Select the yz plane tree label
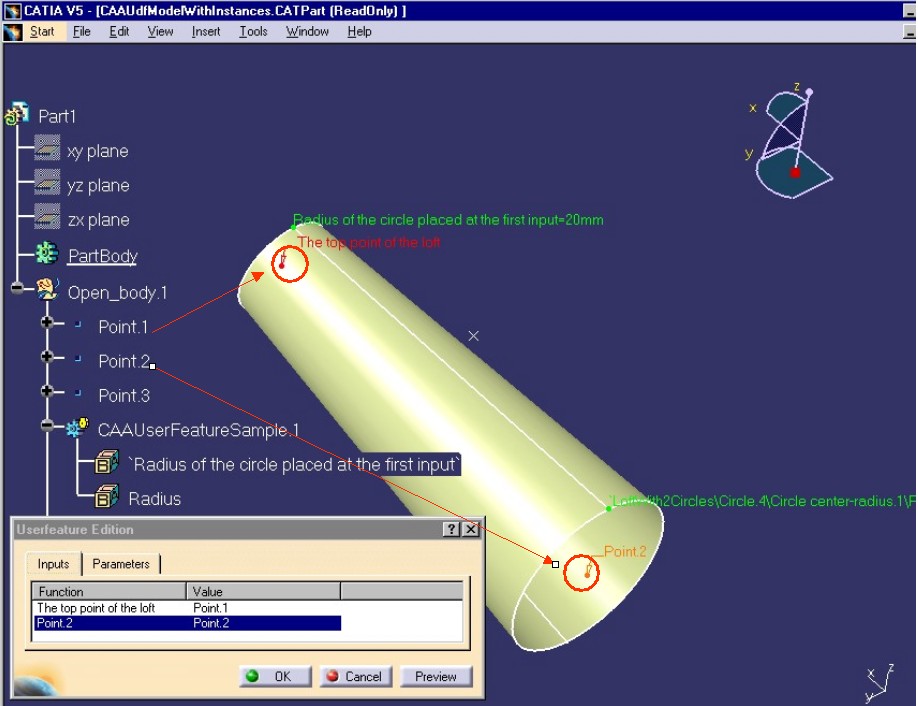Viewport: 918px width, 706px height. click(x=98, y=186)
